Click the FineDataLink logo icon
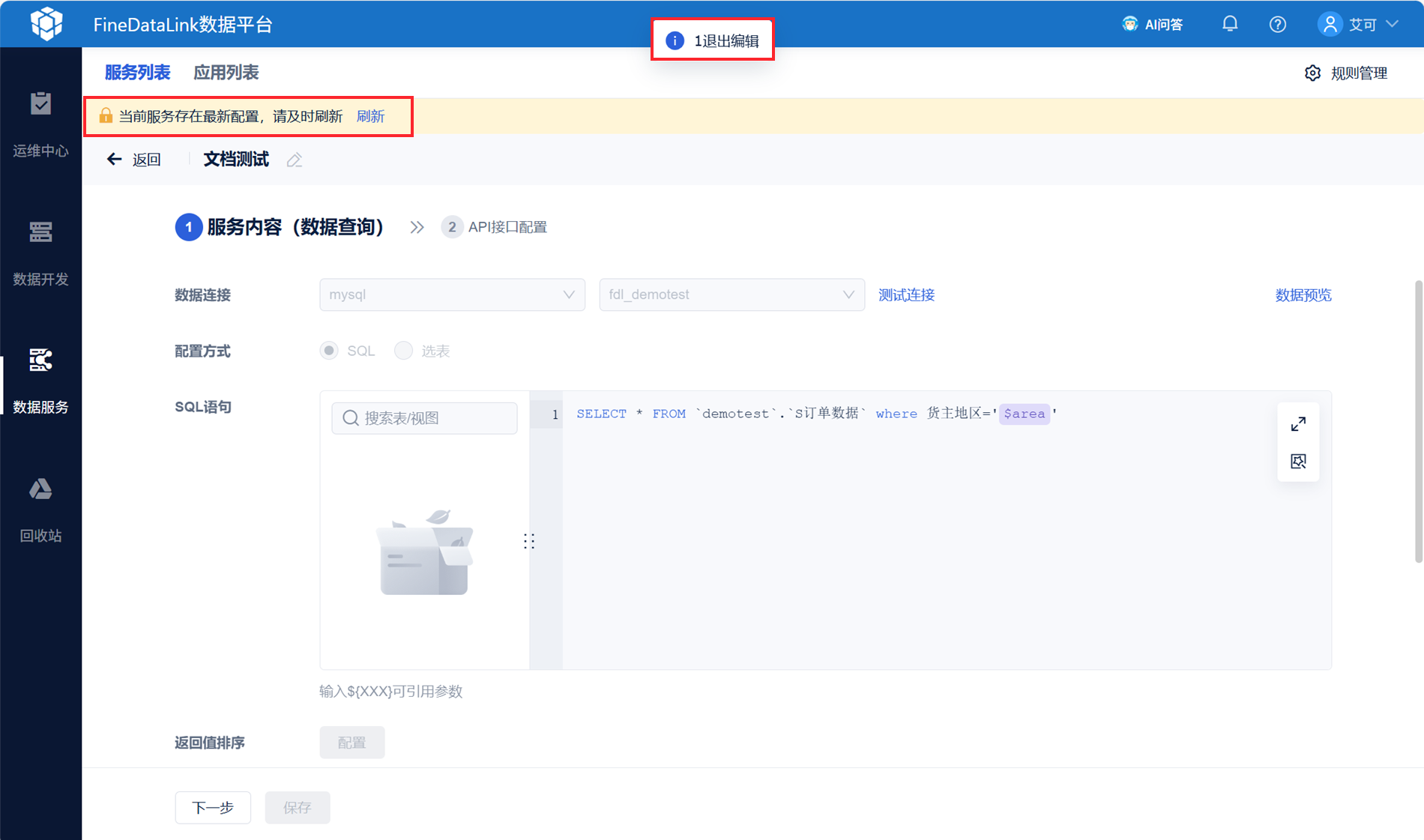This screenshot has height=840, width=1424. tap(46, 24)
